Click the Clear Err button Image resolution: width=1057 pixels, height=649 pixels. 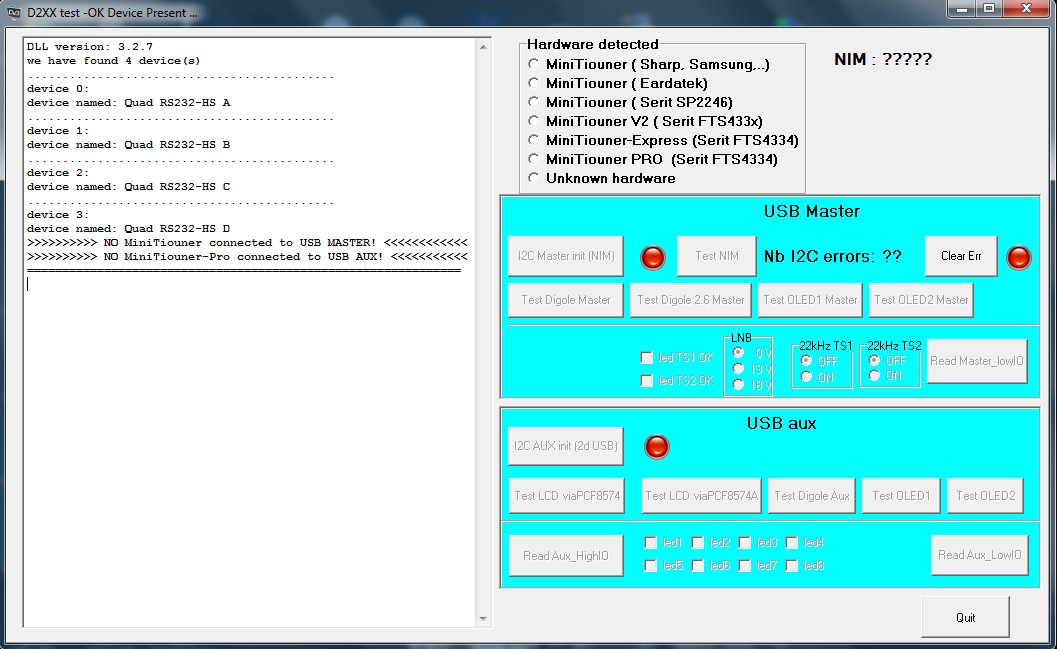[961, 256]
